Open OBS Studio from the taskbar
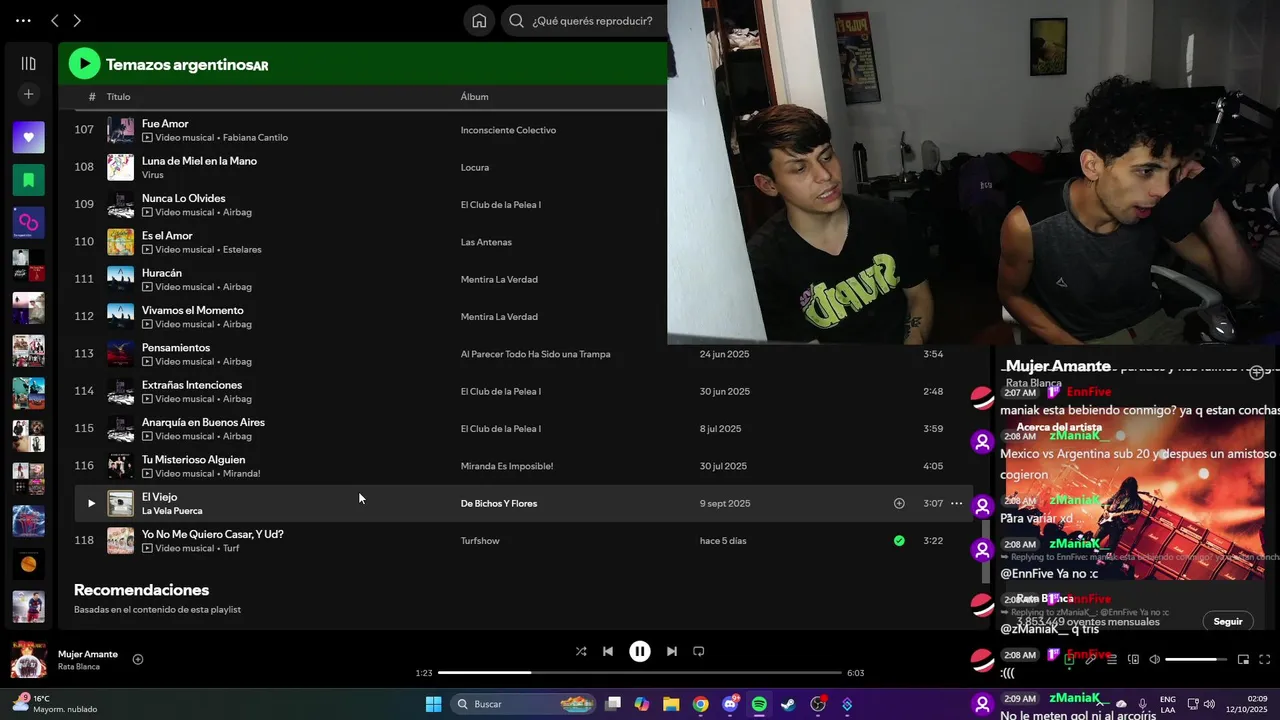The height and width of the screenshot is (720, 1280). click(818, 704)
